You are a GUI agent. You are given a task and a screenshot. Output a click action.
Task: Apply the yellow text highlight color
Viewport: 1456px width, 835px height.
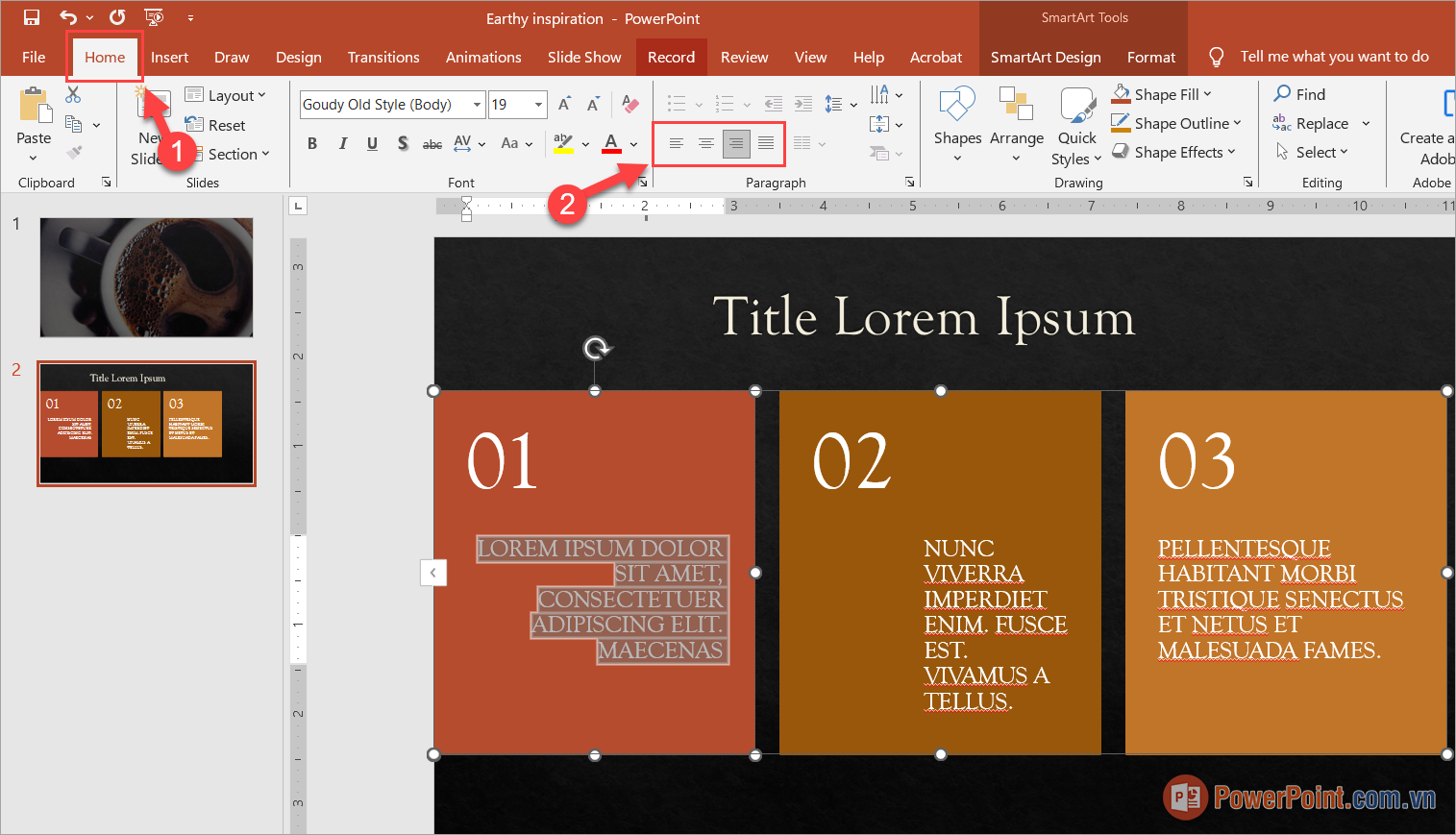click(x=563, y=143)
